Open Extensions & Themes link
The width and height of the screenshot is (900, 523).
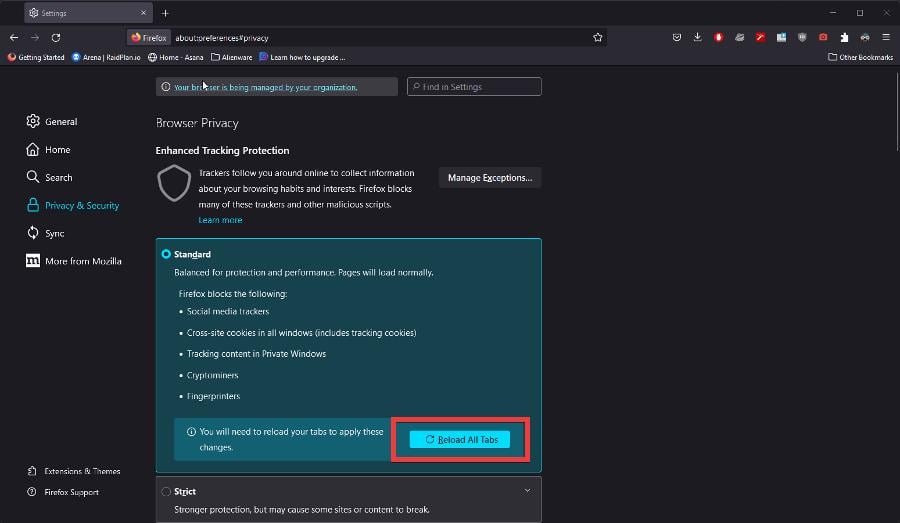73,471
